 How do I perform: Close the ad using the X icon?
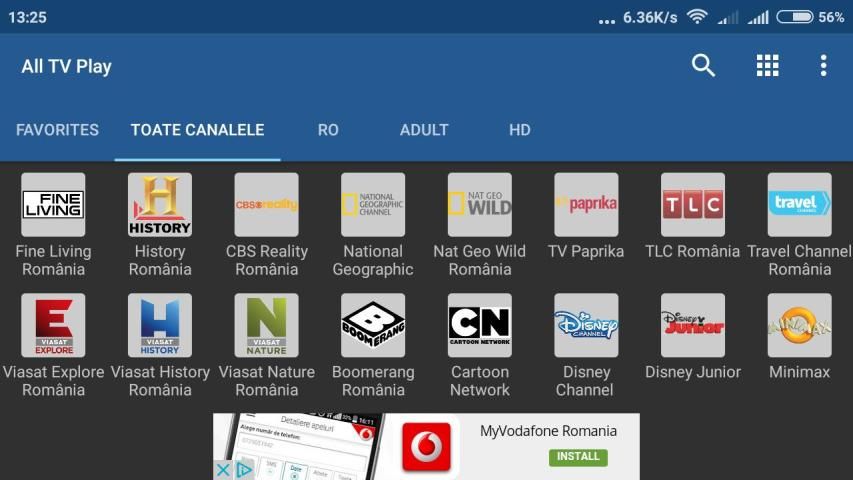tap(224, 470)
